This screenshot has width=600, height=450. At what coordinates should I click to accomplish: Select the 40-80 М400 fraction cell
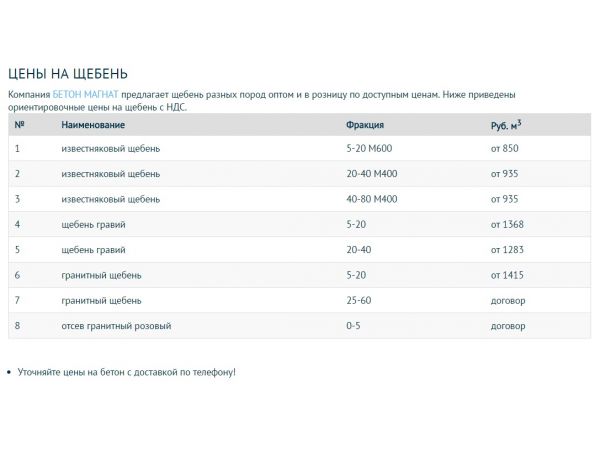pyautogui.click(x=373, y=199)
